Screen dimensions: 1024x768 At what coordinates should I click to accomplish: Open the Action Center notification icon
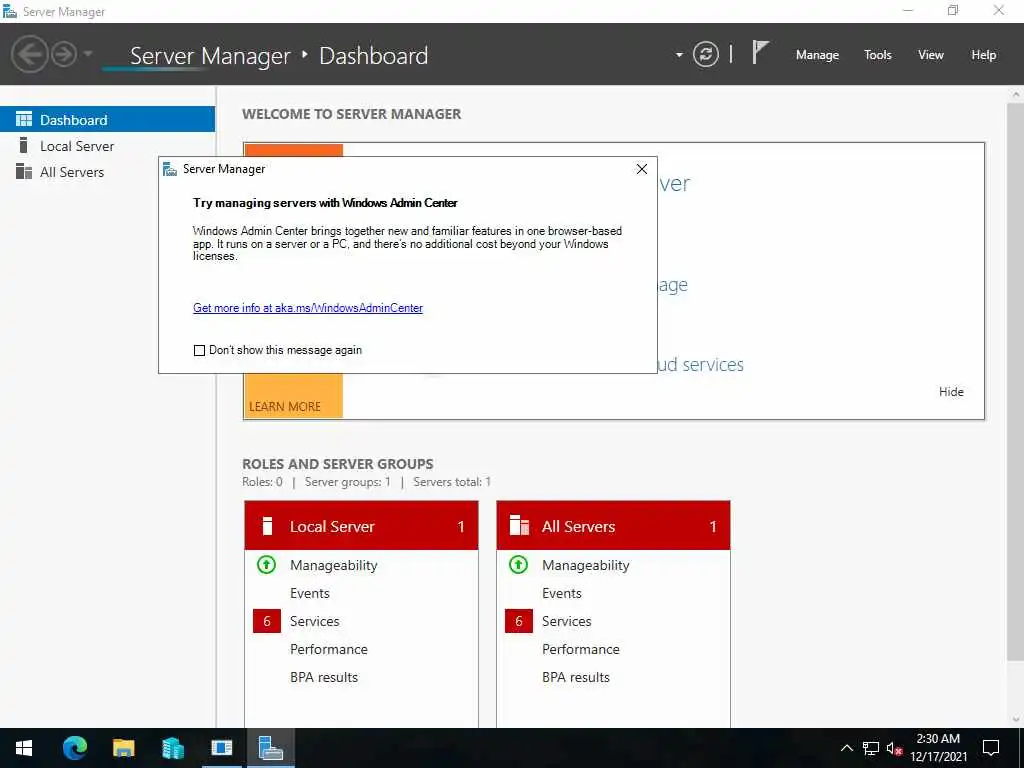[991, 748]
